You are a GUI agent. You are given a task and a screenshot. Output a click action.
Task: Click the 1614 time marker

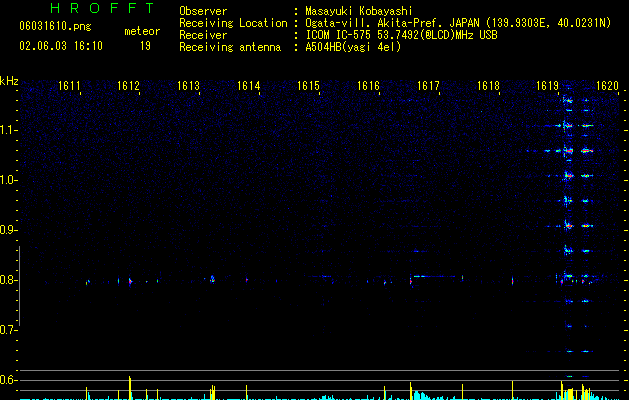click(248, 86)
